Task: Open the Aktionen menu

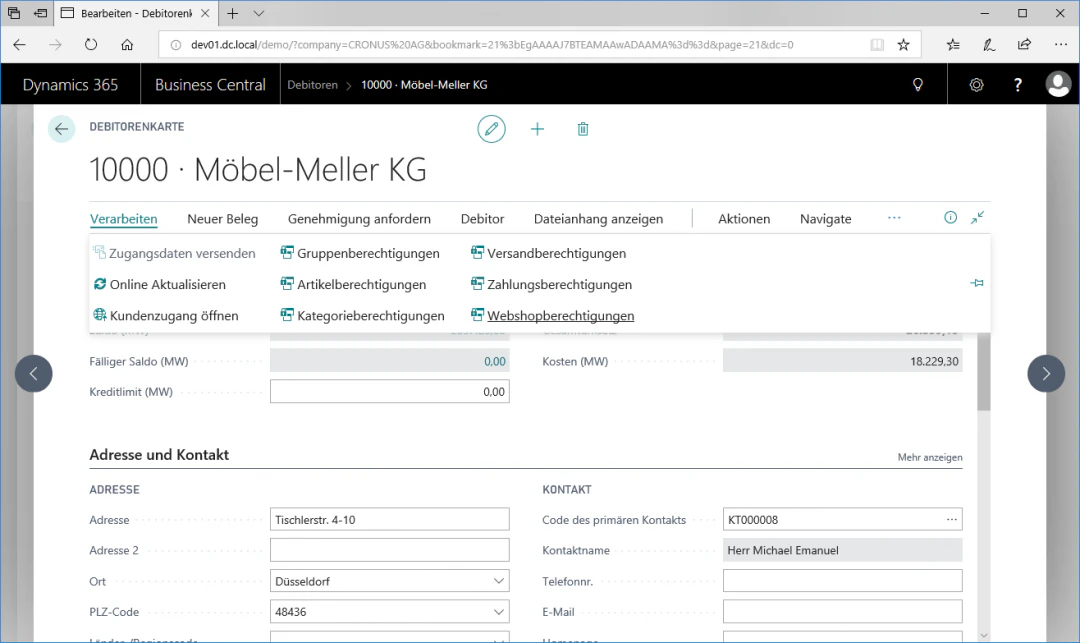Action: click(x=744, y=219)
